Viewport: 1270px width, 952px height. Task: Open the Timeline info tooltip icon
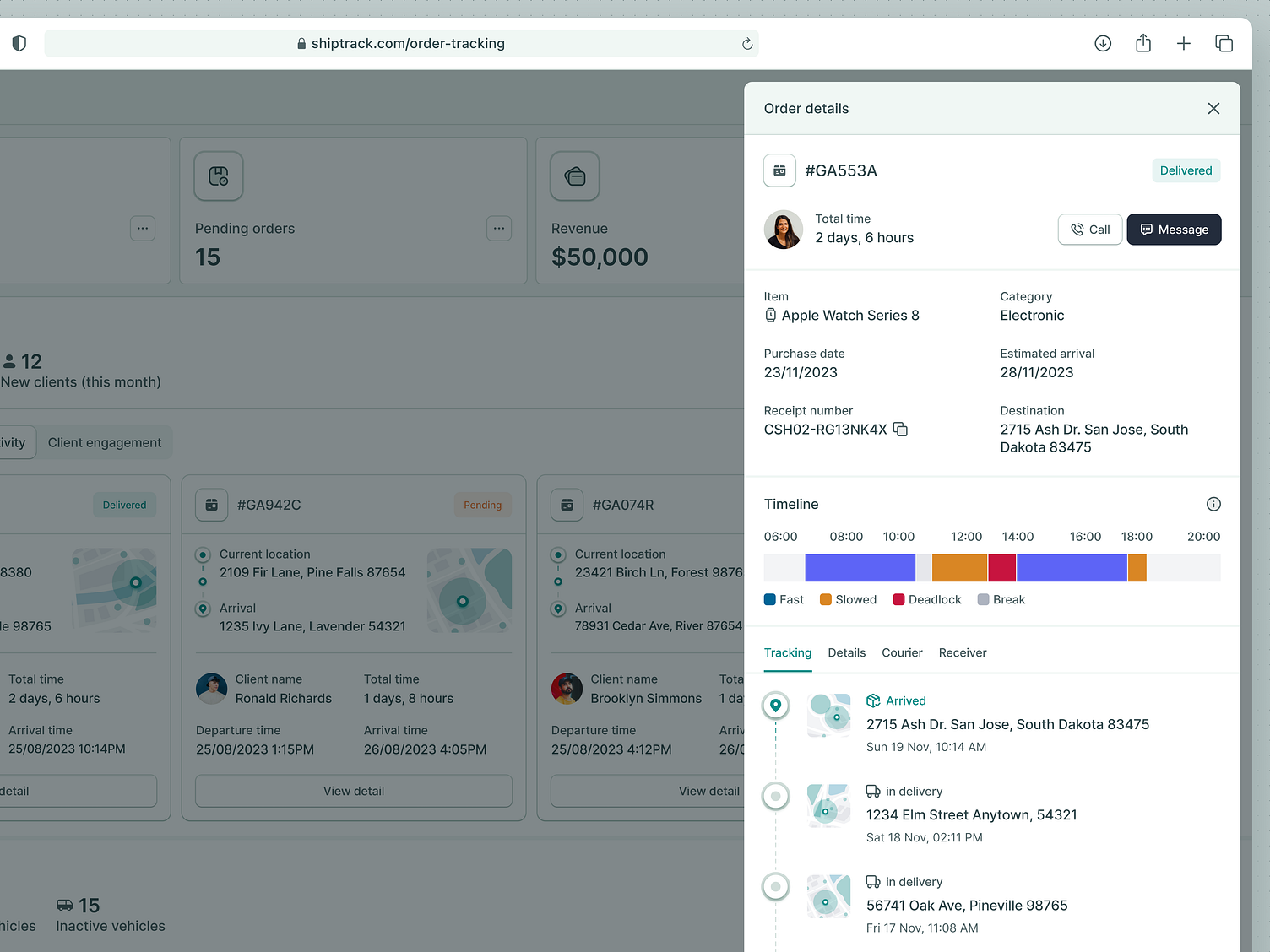click(1213, 504)
